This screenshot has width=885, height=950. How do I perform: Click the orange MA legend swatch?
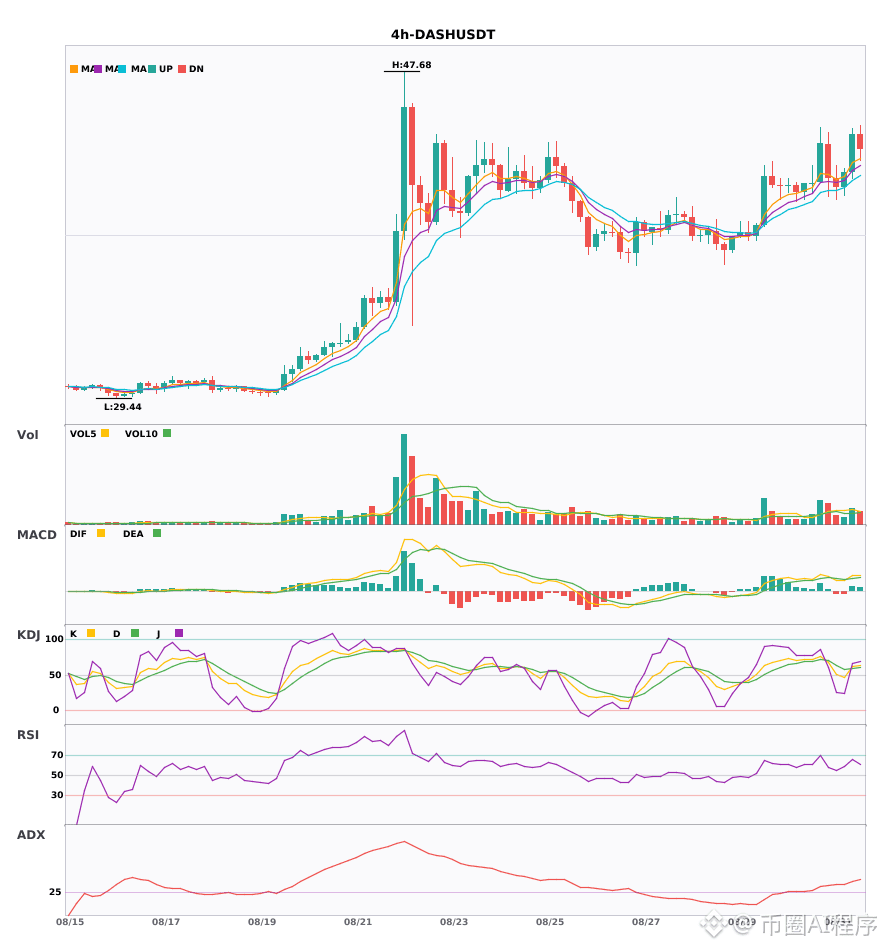(74, 69)
